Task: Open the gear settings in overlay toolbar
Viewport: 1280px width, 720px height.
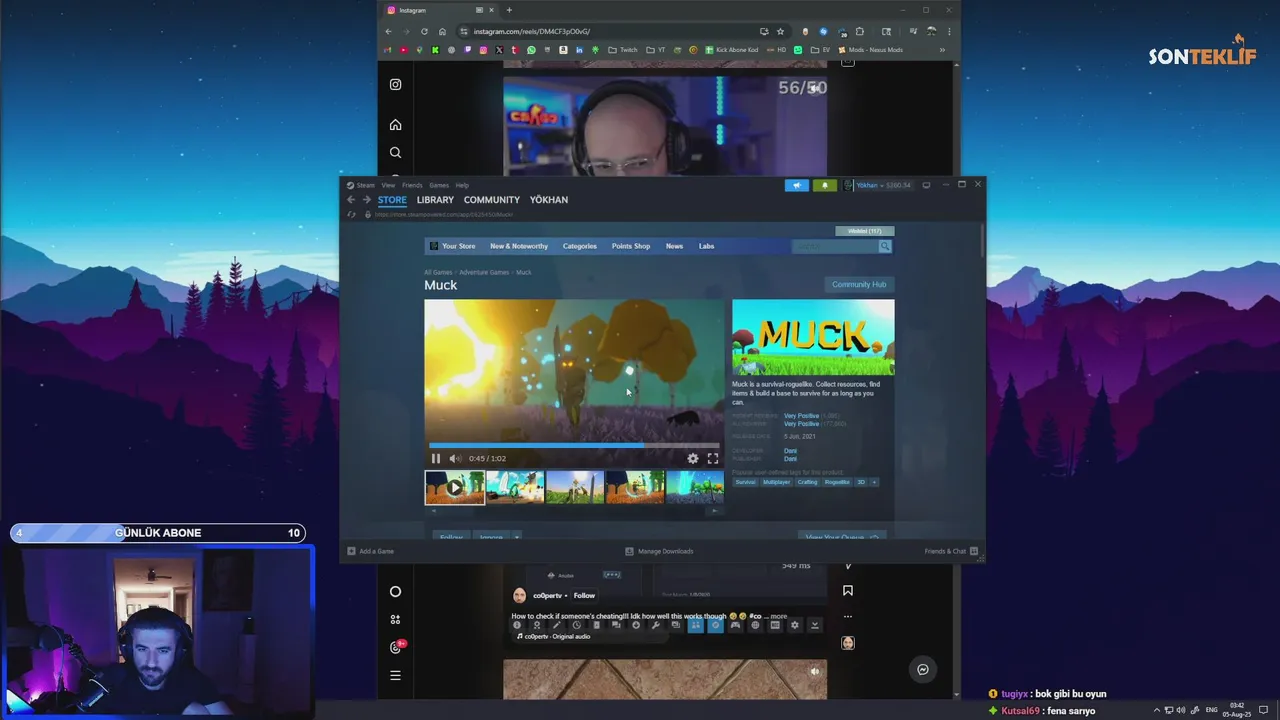Action: pos(795,625)
